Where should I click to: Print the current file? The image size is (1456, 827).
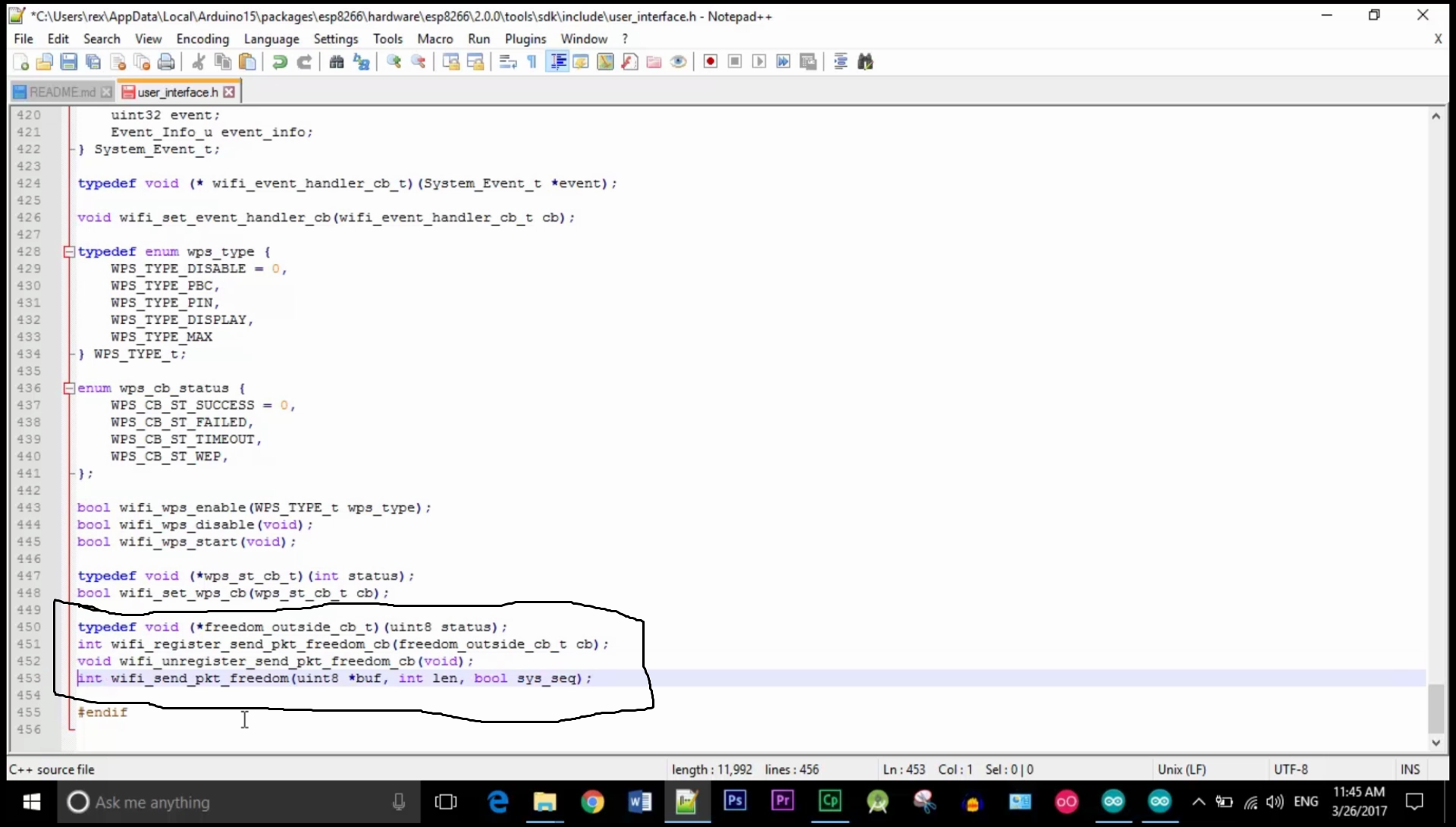(166, 61)
